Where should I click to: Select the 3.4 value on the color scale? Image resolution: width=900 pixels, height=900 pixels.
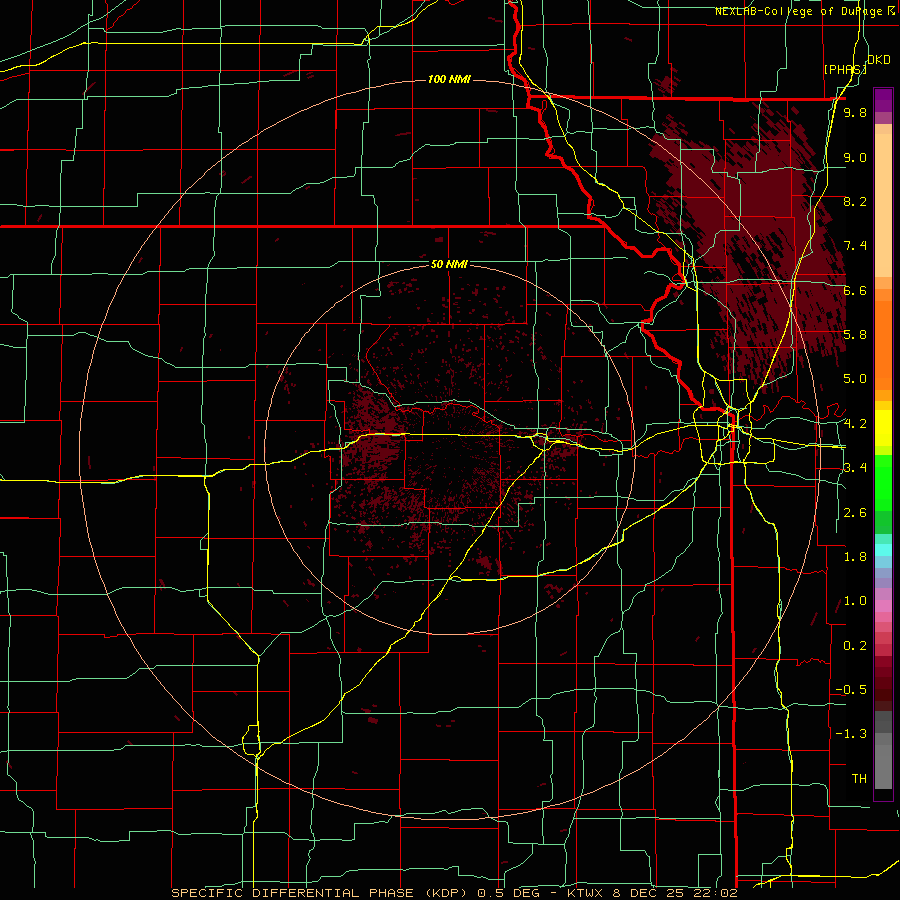tap(855, 468)
